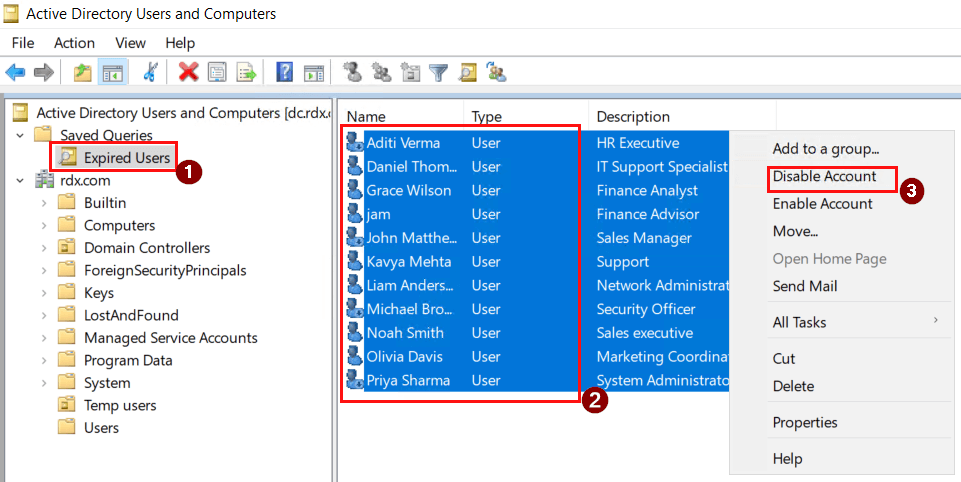Select Add to a group... context entry

826,148
